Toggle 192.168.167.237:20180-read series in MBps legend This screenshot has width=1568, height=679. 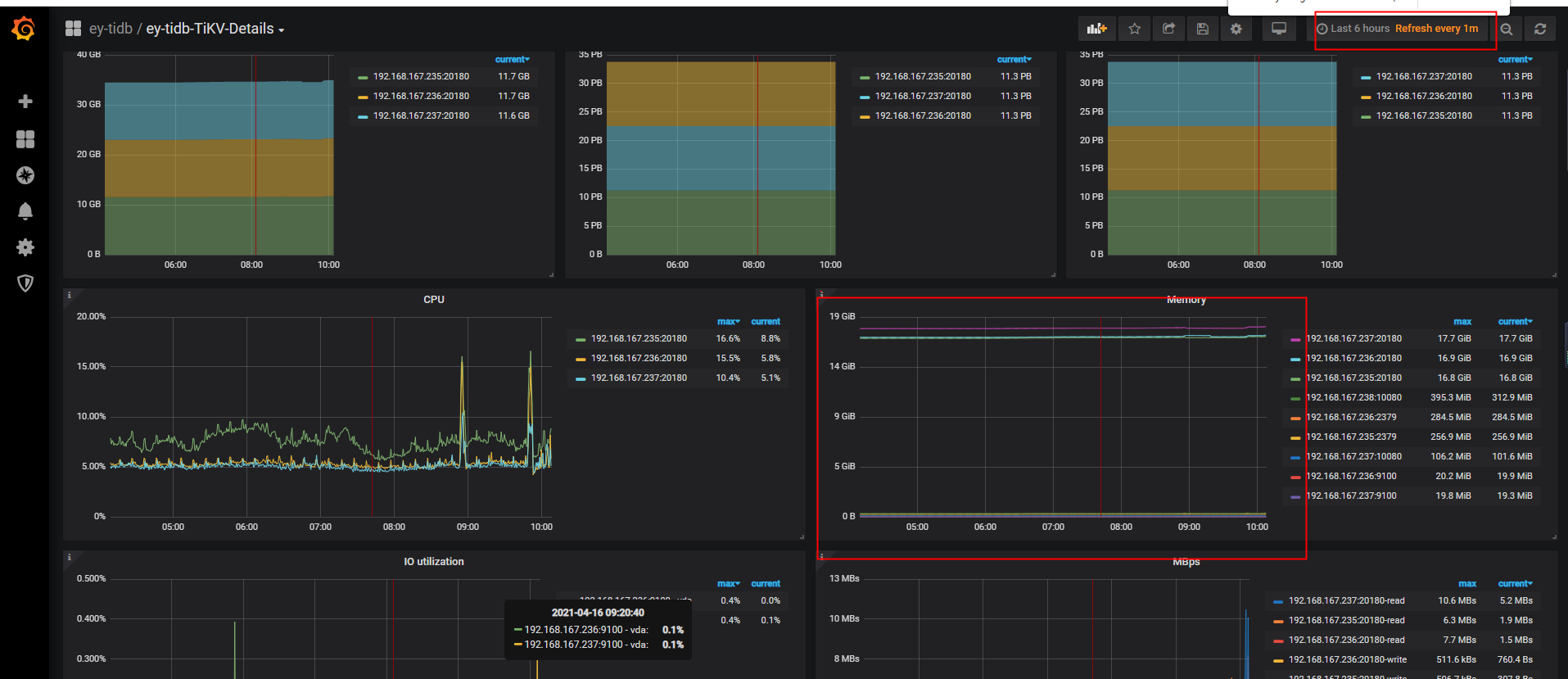click(x=1346, y=600)
